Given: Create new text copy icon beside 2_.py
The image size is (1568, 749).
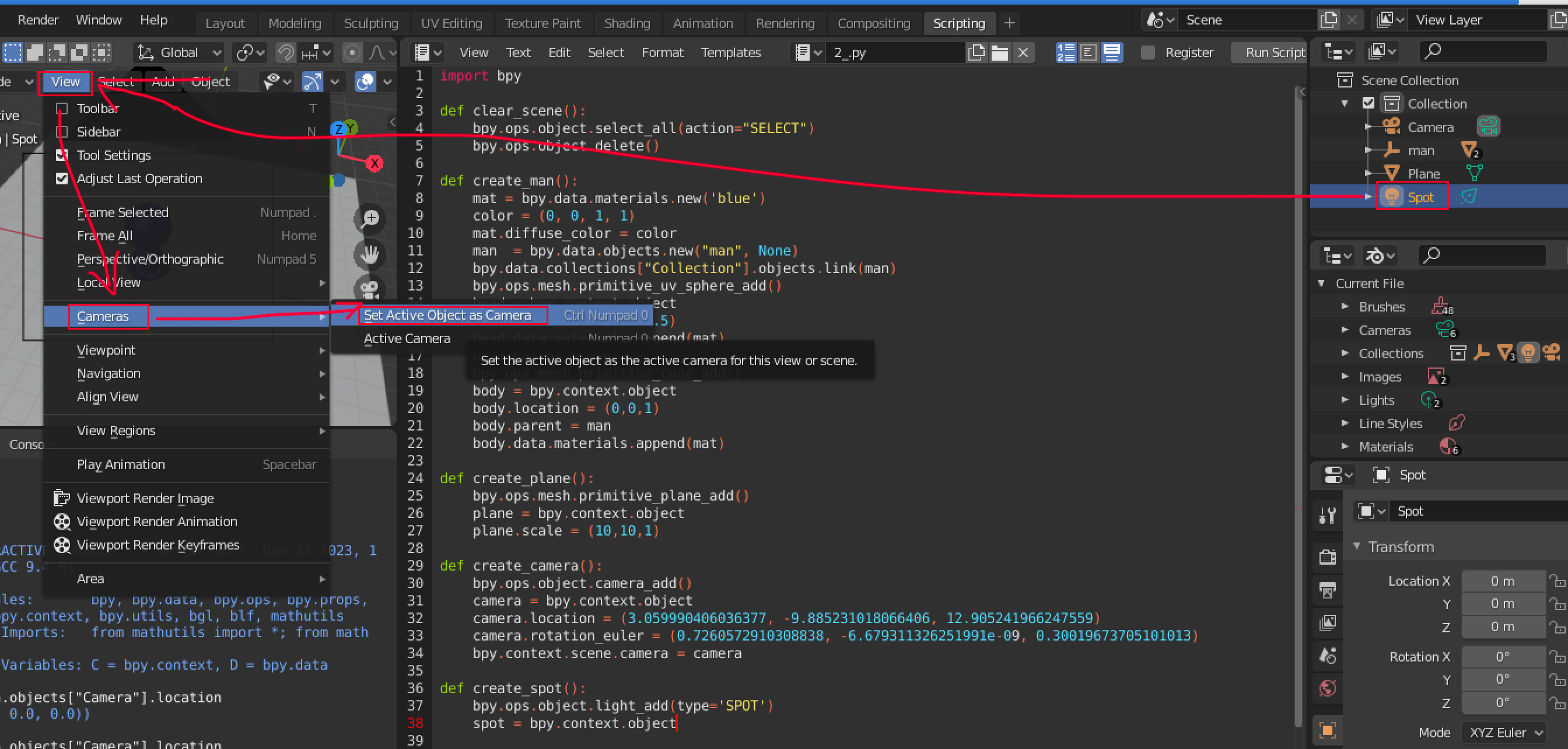Looking at the screenshot, I should tap(977, 53).
